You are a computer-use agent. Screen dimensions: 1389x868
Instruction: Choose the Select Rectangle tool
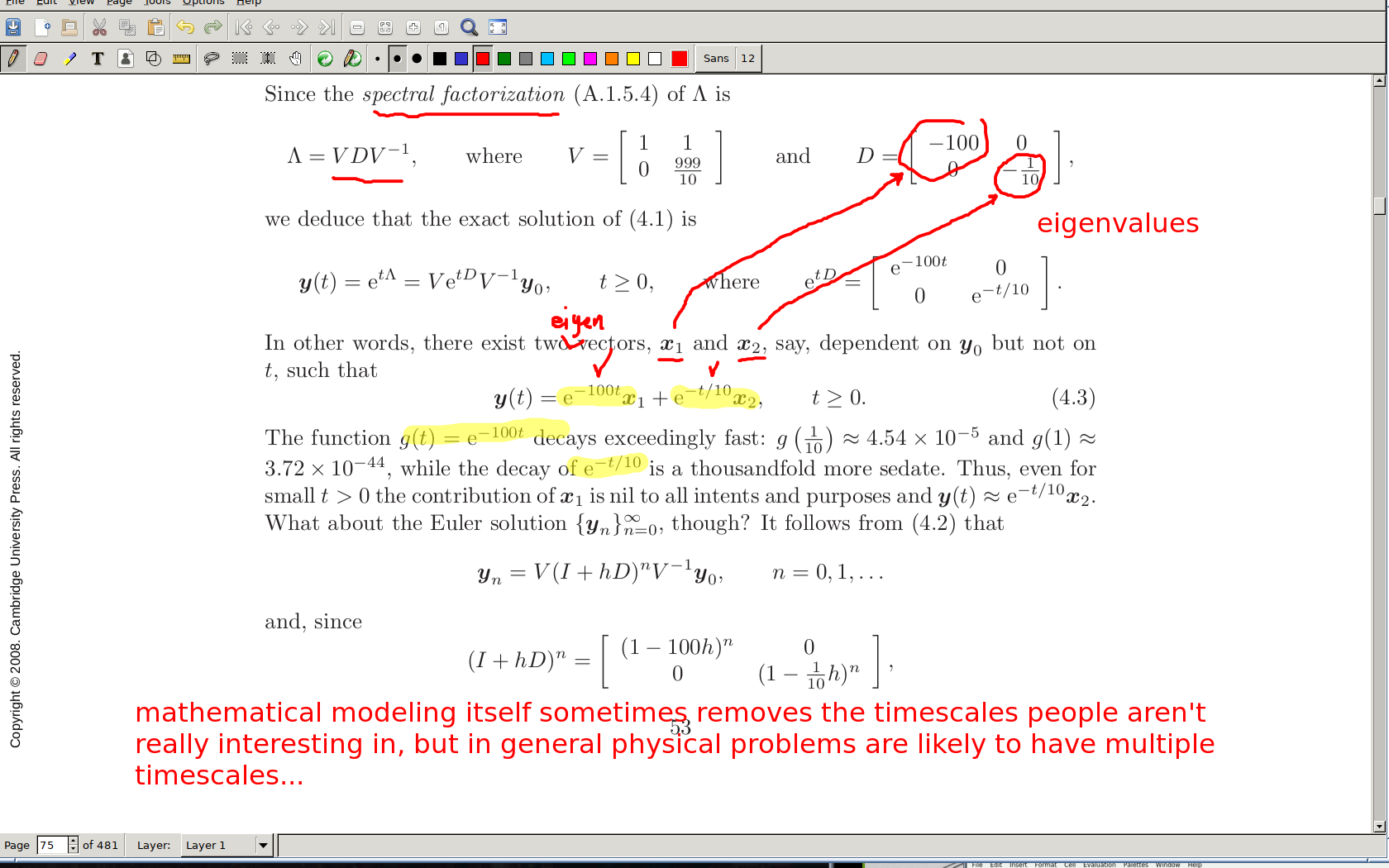240,59
